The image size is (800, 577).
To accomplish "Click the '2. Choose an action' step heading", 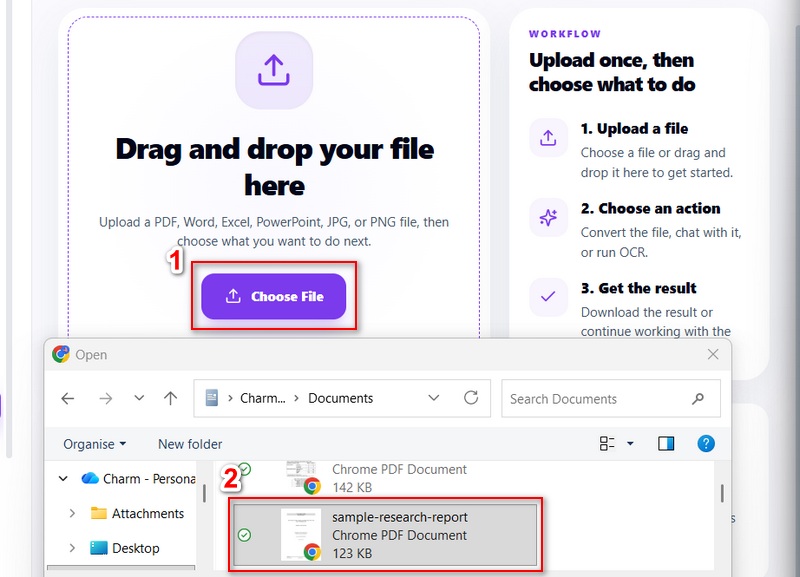I will pos(651,209).
